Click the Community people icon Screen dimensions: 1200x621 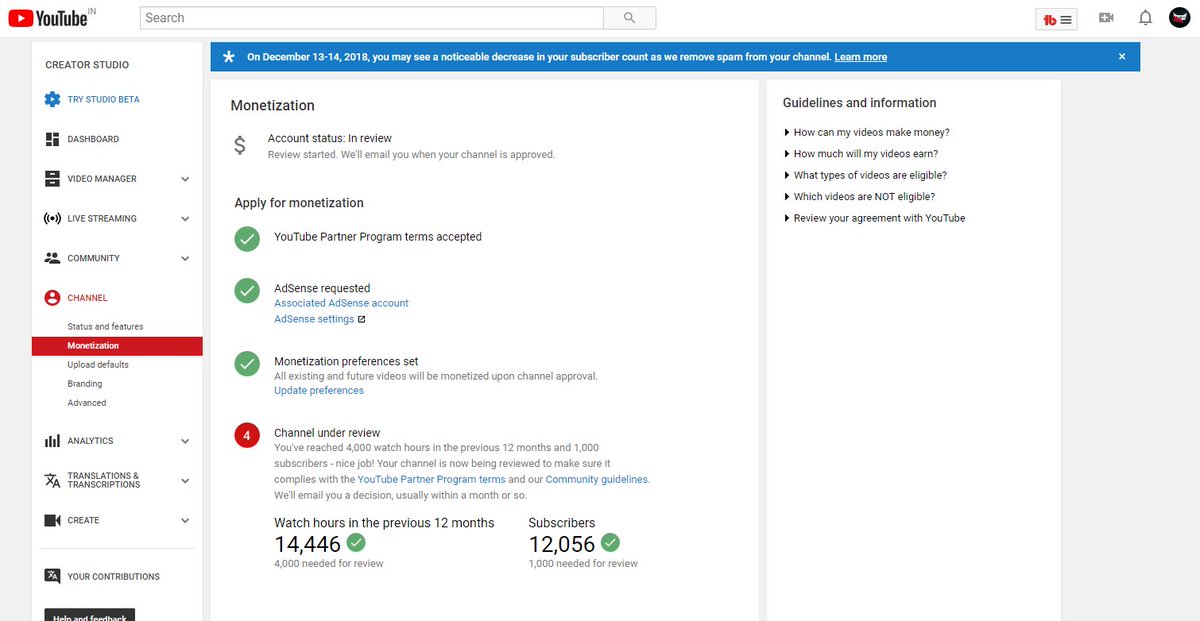click(52, 258)
